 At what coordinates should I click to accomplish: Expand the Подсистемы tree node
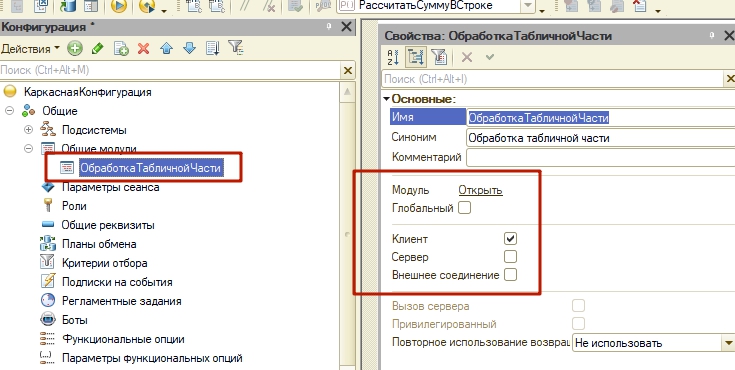click(29, 130)
